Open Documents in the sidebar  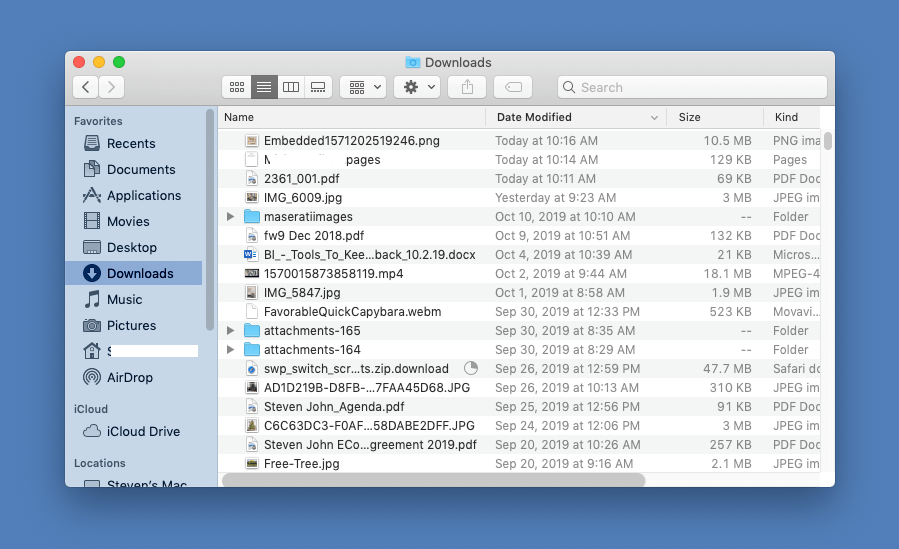tap(133, 169)
